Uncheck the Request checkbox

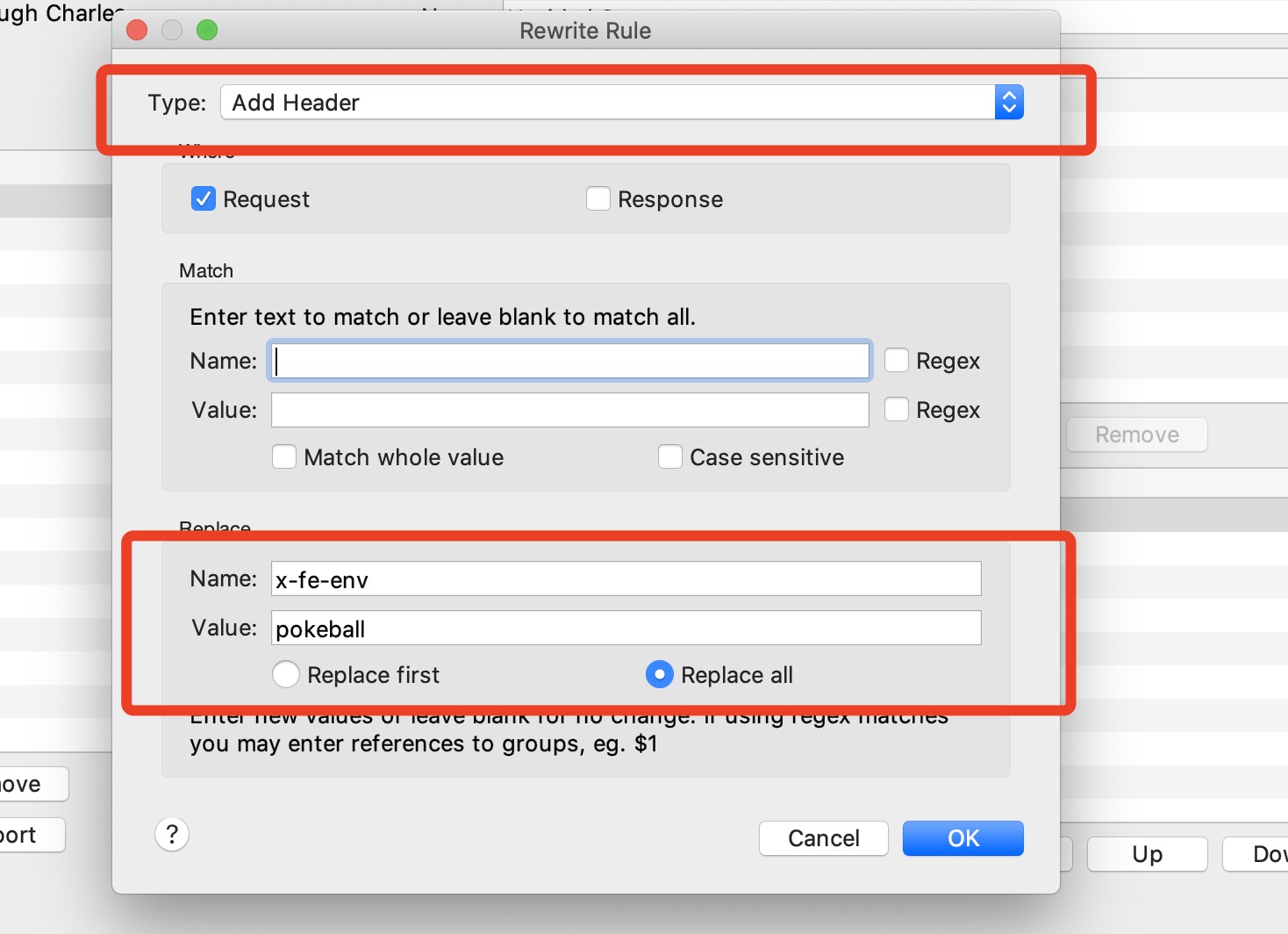(x=204, y=199)
